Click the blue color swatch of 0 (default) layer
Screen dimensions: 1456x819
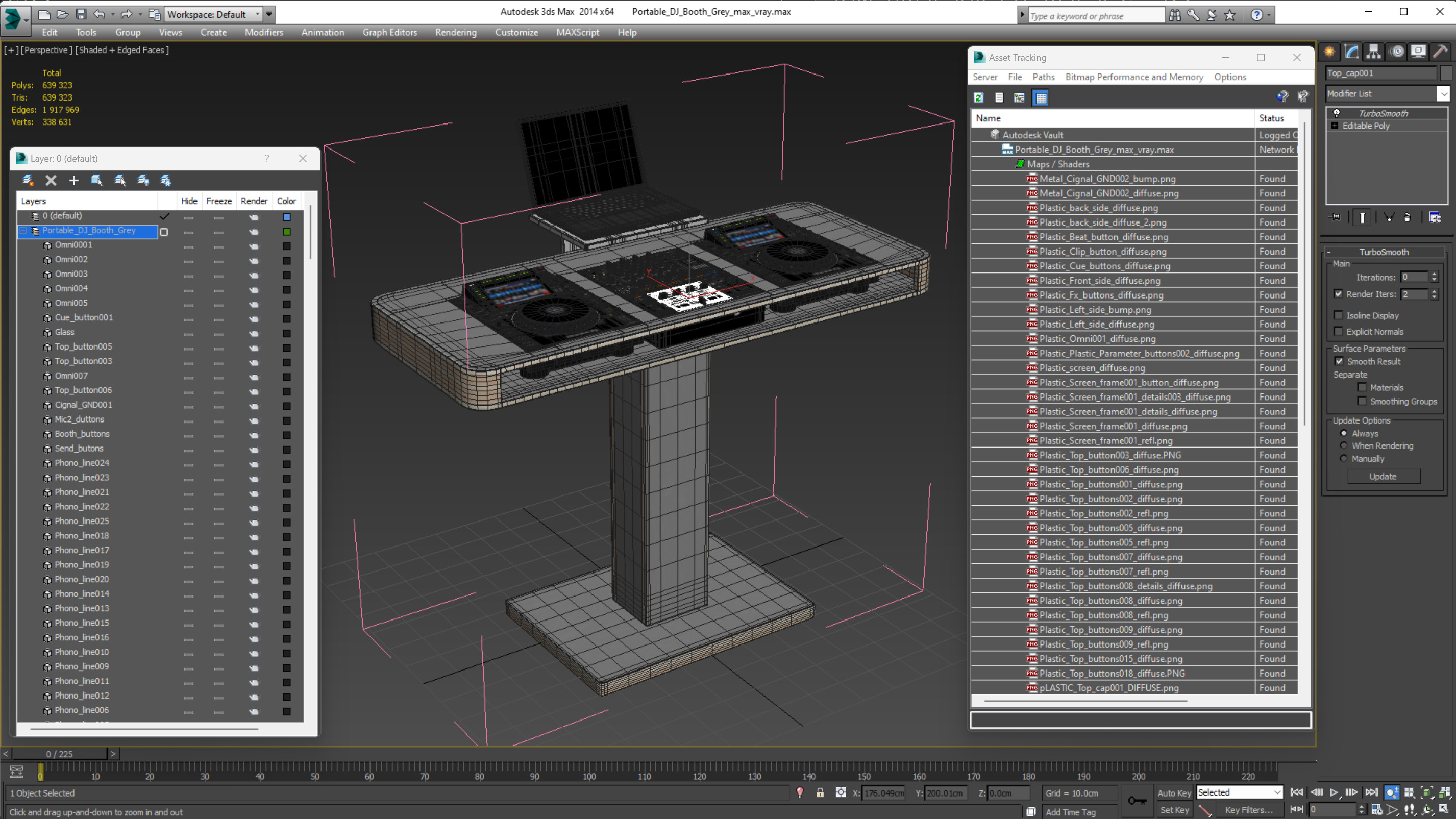click(x=287, y=217)
